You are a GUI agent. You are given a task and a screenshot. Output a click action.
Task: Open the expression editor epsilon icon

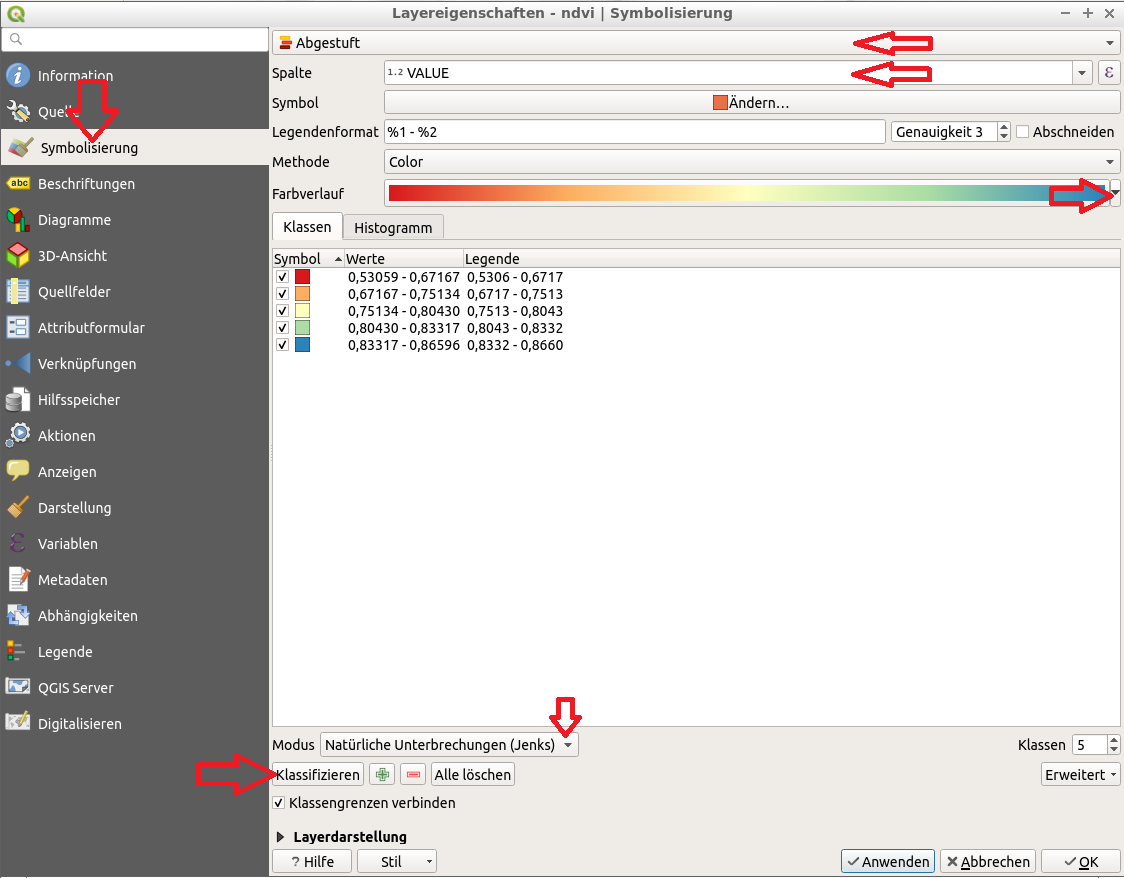[1108, 73]
